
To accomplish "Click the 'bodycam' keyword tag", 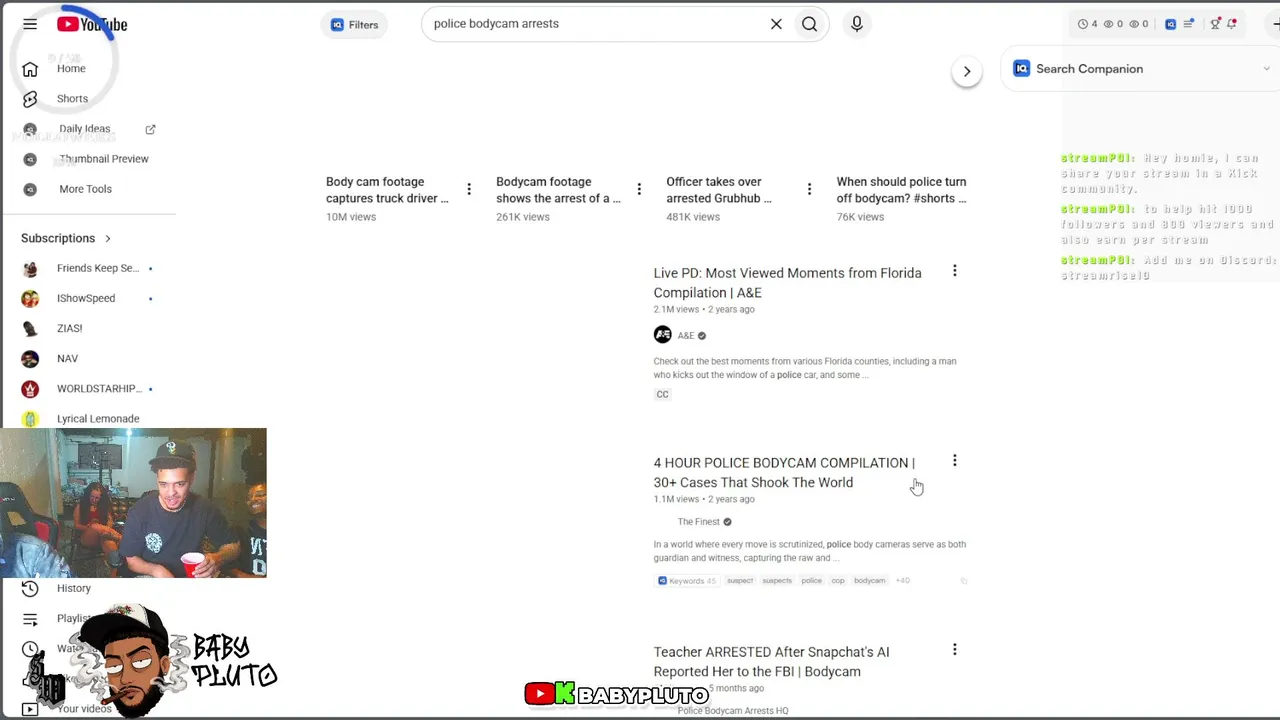I will (869, 581).
